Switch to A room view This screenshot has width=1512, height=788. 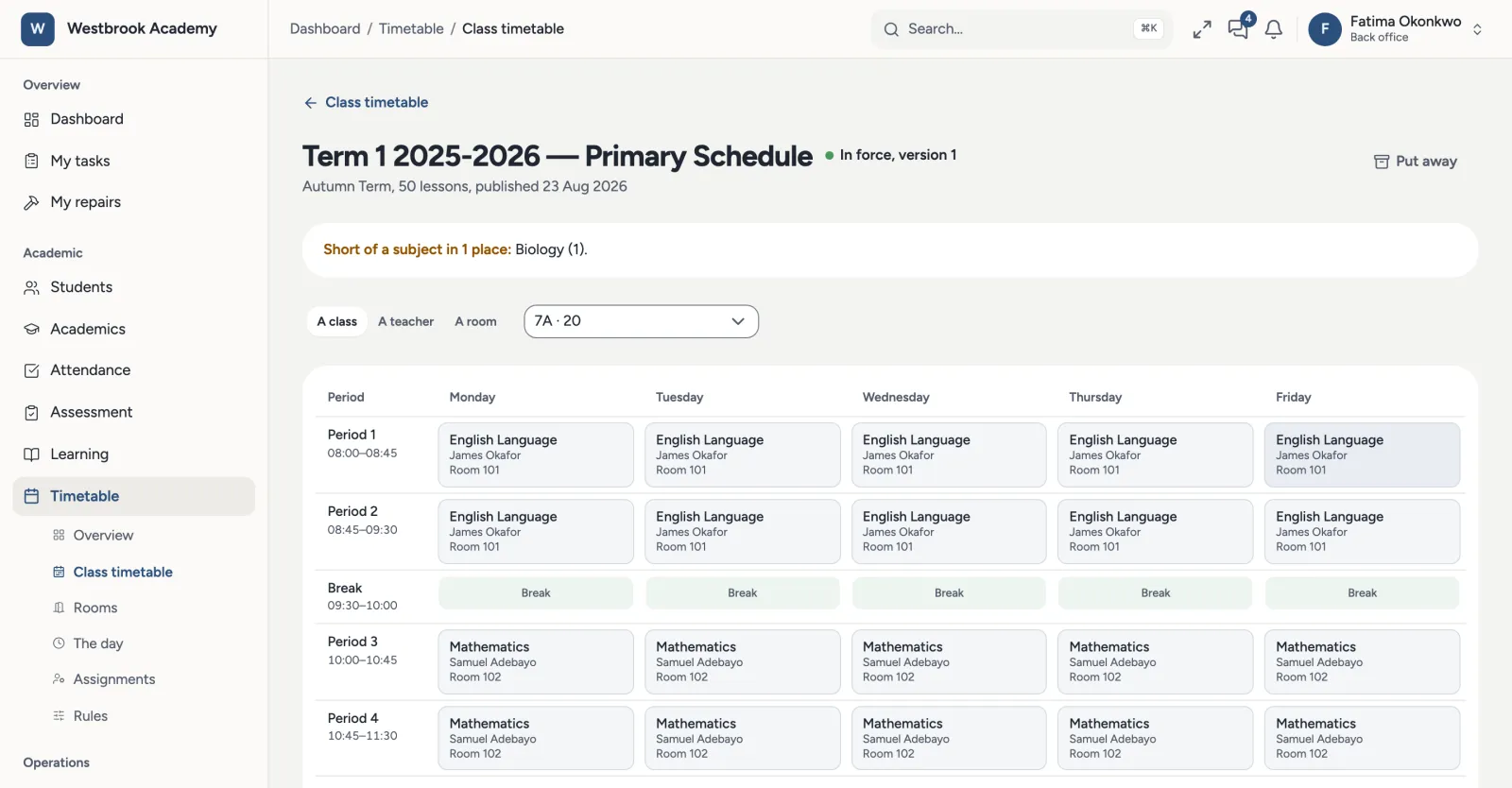pos(475,321)
